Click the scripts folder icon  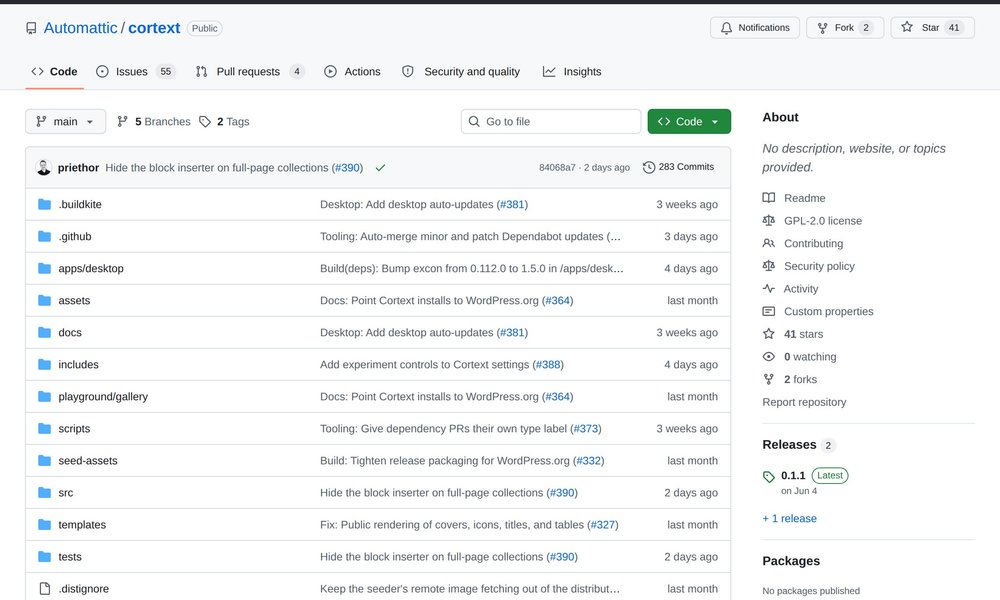[44, 428]
